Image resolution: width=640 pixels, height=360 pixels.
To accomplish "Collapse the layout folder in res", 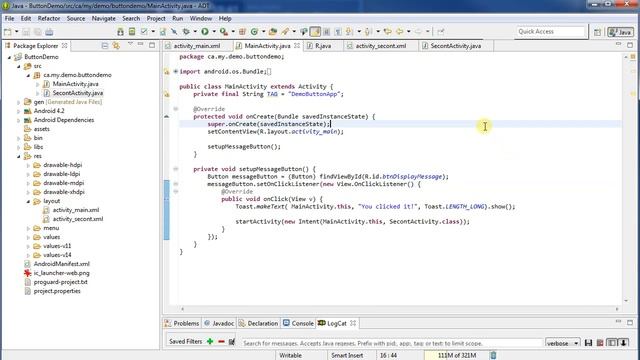I will [28, 201].
